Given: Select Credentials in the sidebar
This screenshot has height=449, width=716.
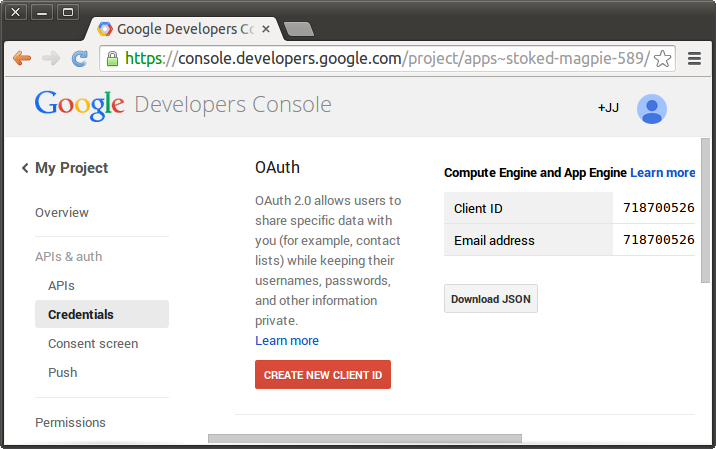Looking at the screenshot, I should (102, 314).
